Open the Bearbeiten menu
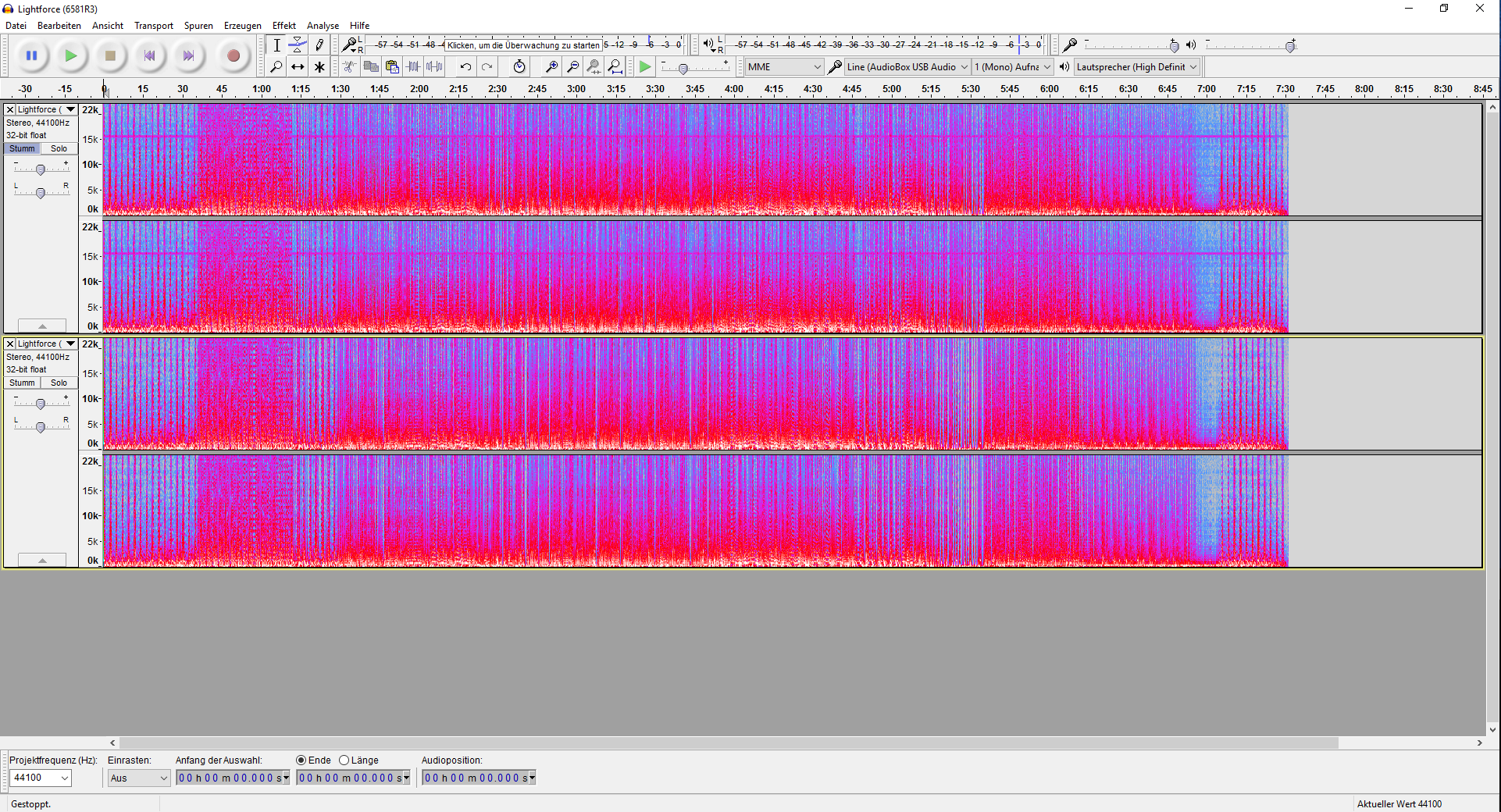Screen dimensions: 1501x812 pyautogui.click(x=59, y=26)
